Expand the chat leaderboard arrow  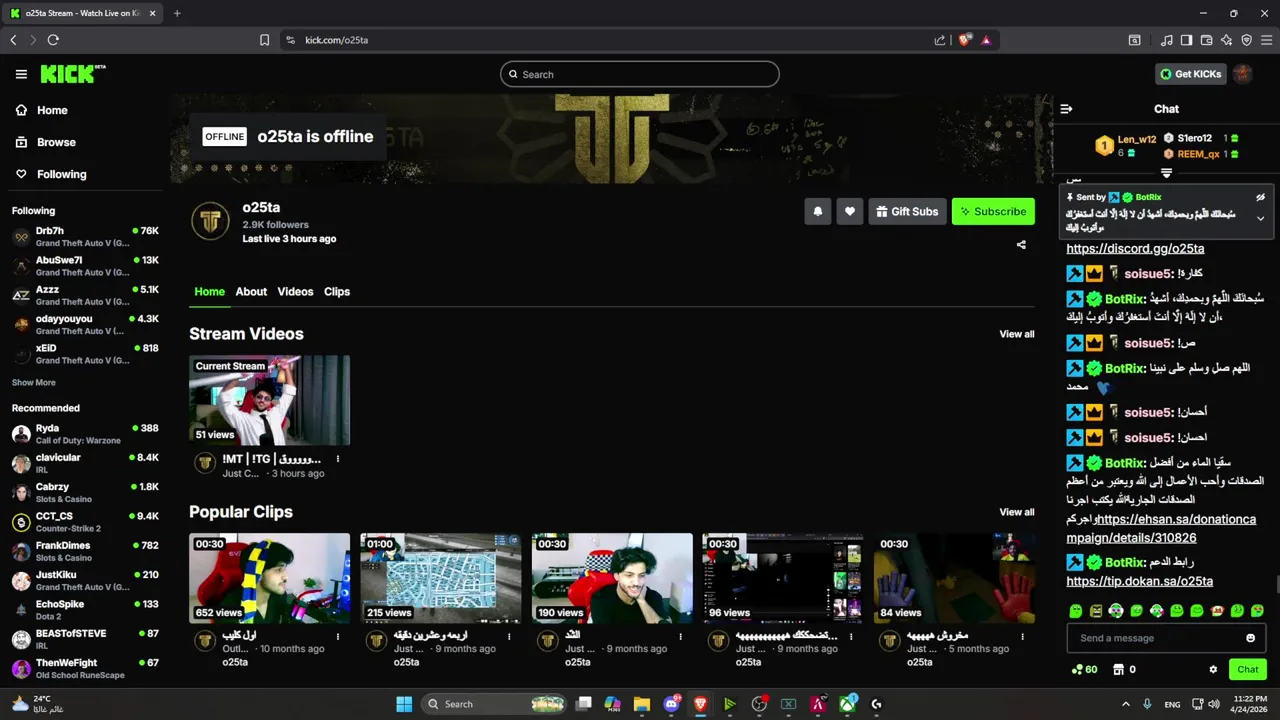coord(1166,174)
